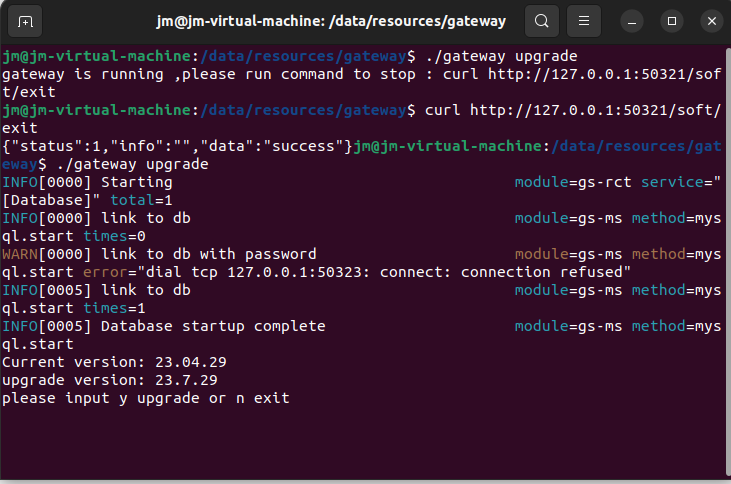Click the JSON response containing "success"

pos(177,146)
